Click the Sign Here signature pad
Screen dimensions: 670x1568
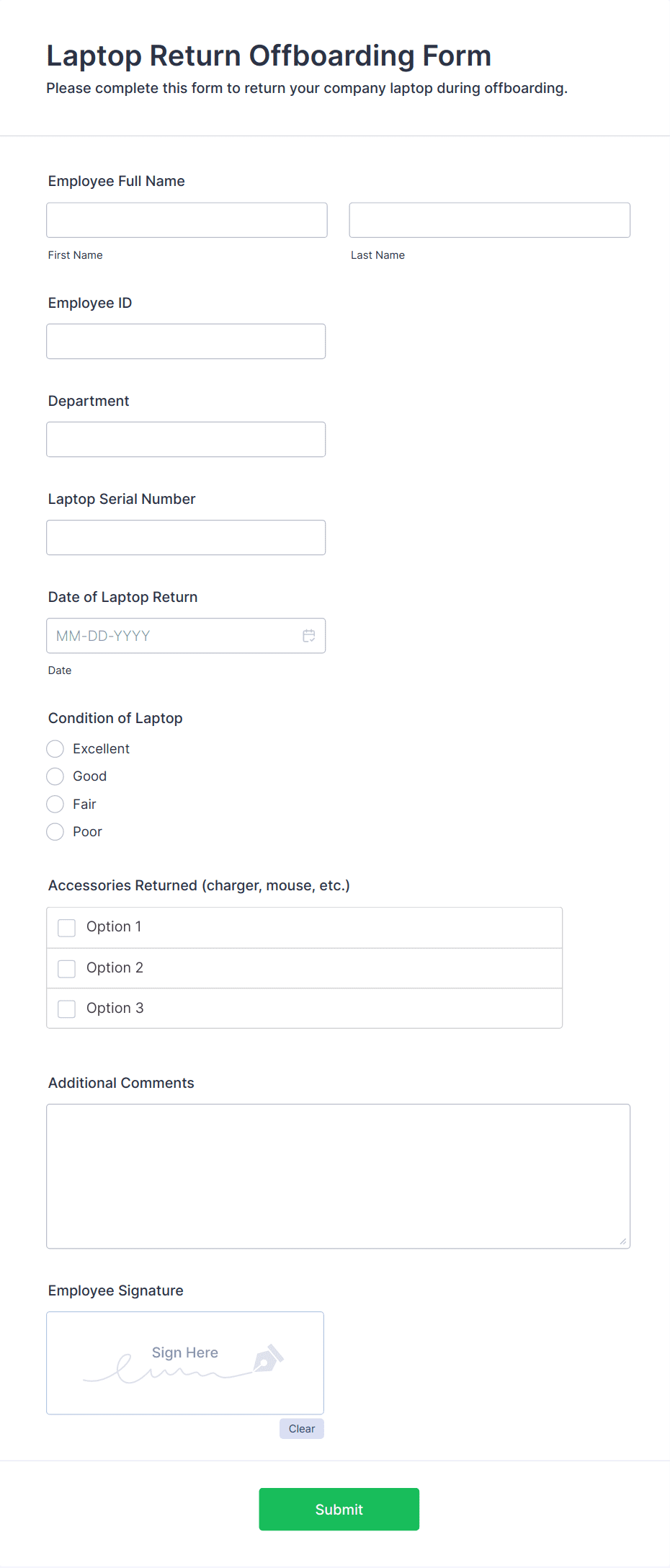(x=185, y=1363)
